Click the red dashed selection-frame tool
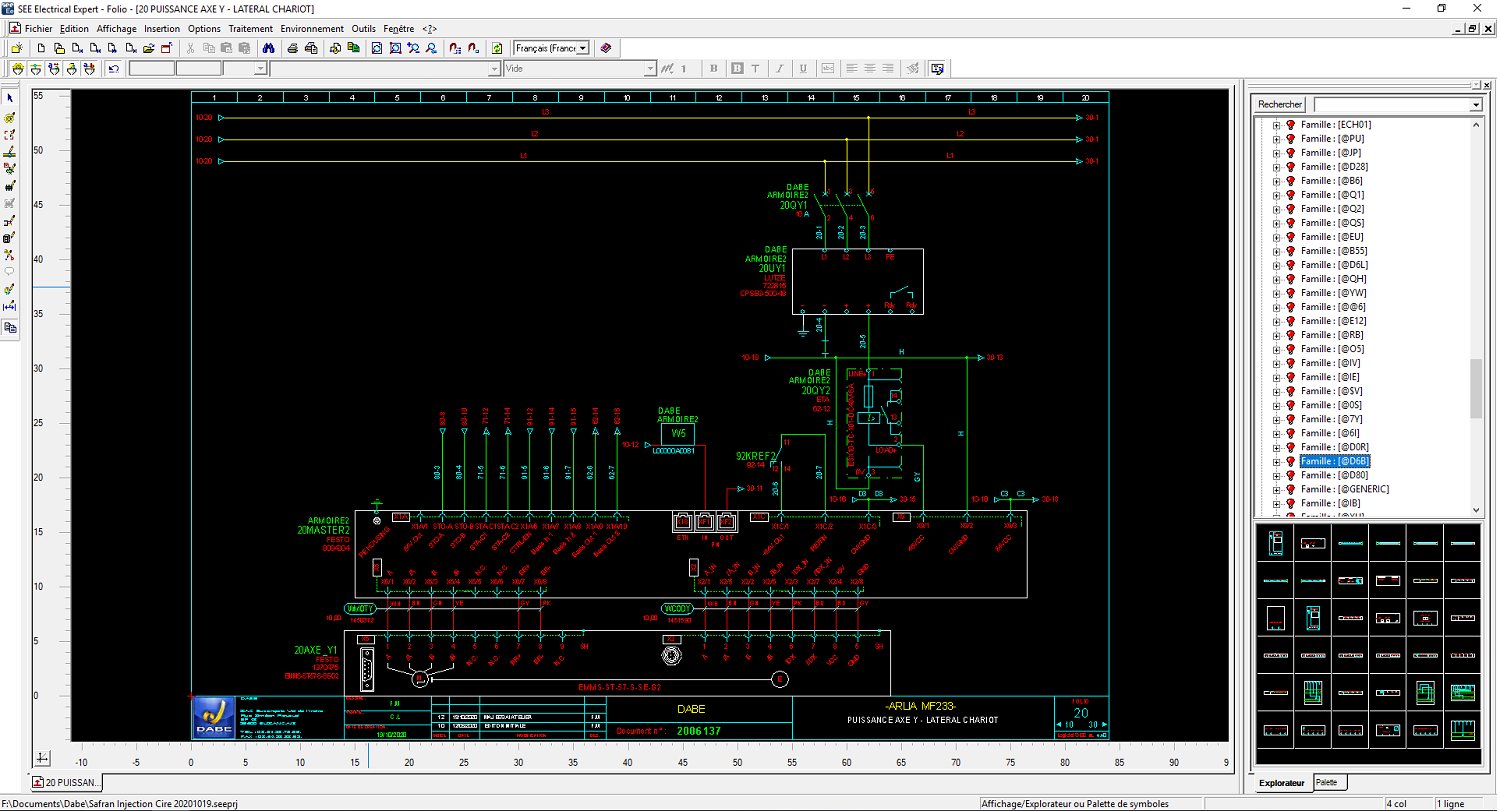The width and height of the screenshot is (1500, 811). 10,135
